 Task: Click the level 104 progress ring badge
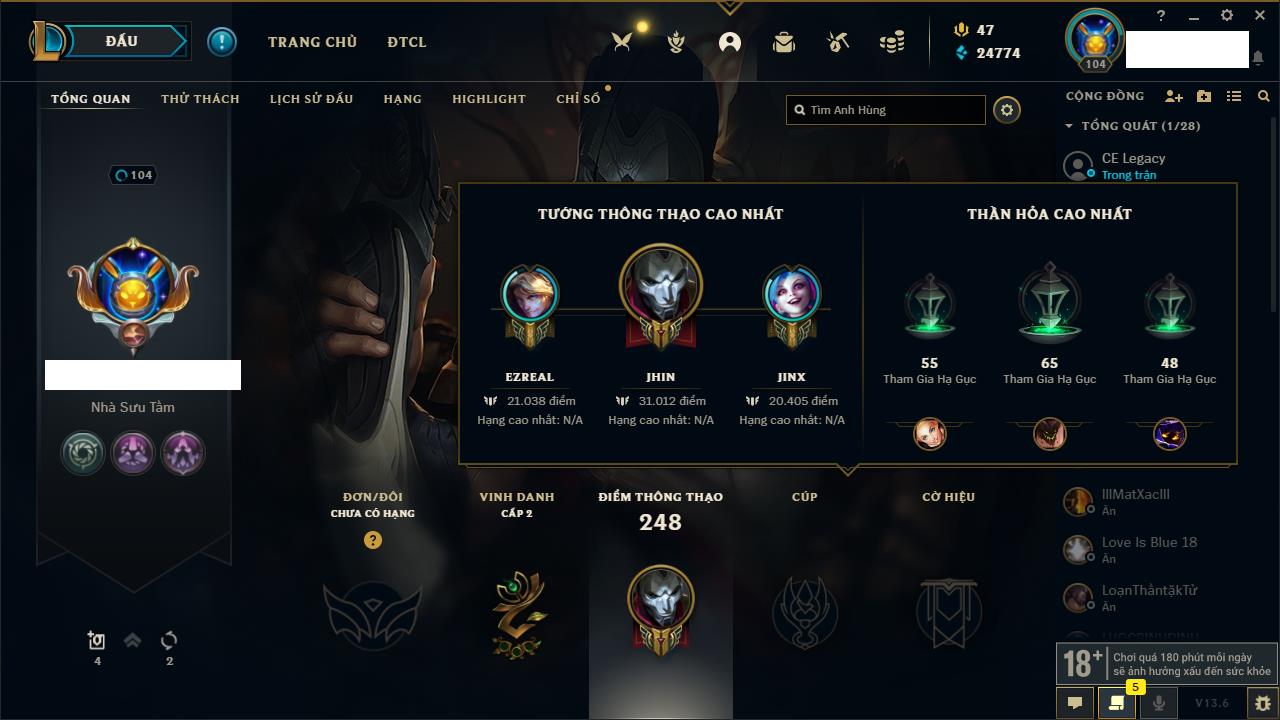point(134,175)
